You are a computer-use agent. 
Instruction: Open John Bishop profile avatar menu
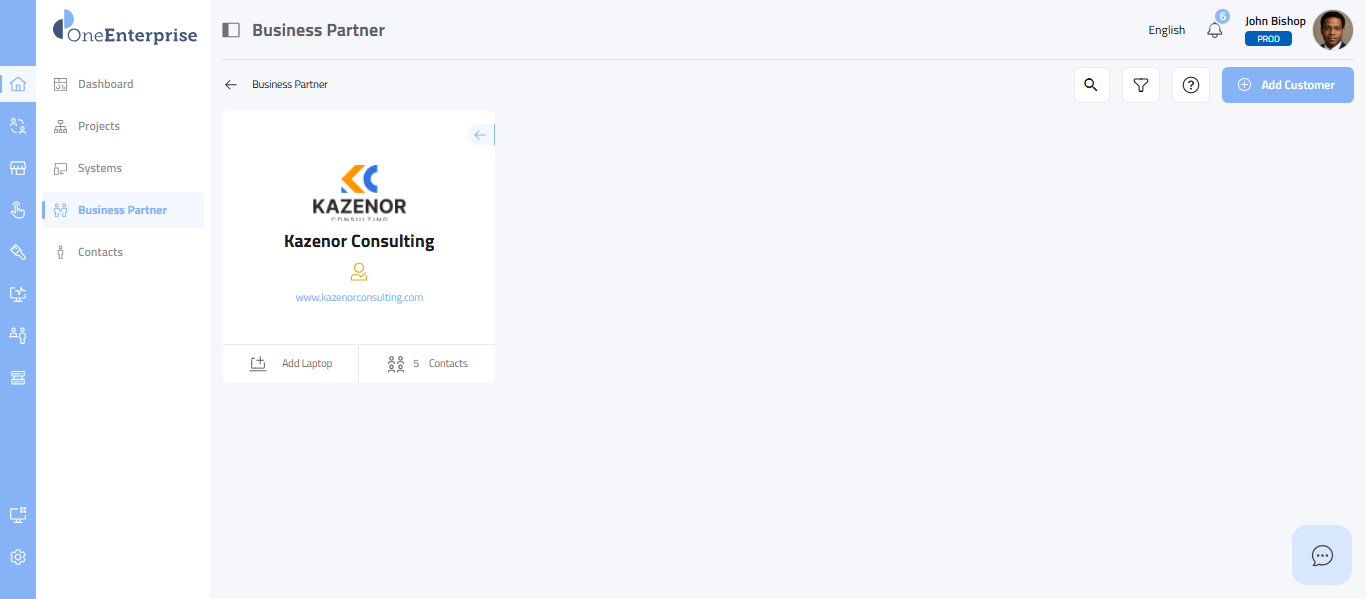point(1332,30)
